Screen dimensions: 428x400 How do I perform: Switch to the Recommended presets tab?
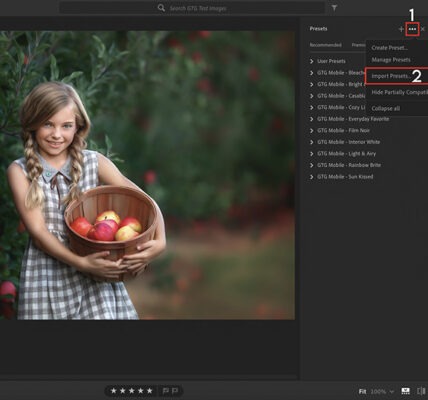(325, 45)
